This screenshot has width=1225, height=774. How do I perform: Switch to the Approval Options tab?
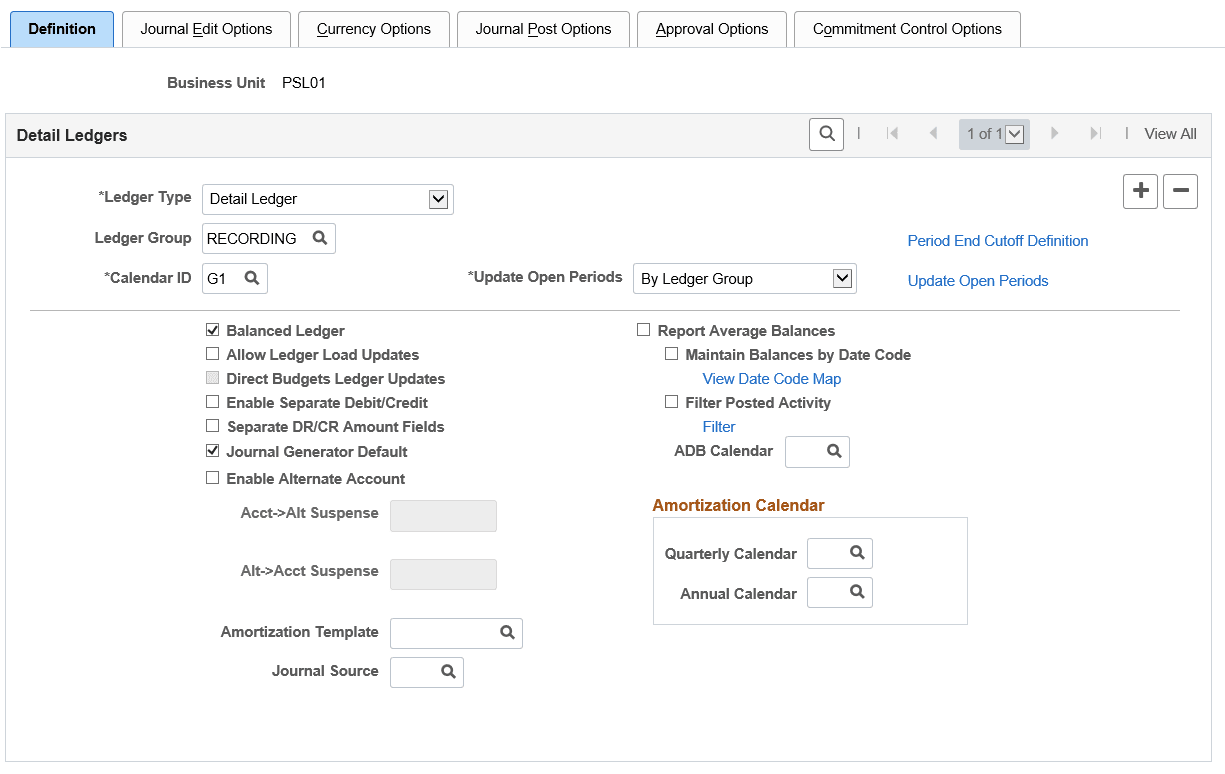[x=711, y=29]
